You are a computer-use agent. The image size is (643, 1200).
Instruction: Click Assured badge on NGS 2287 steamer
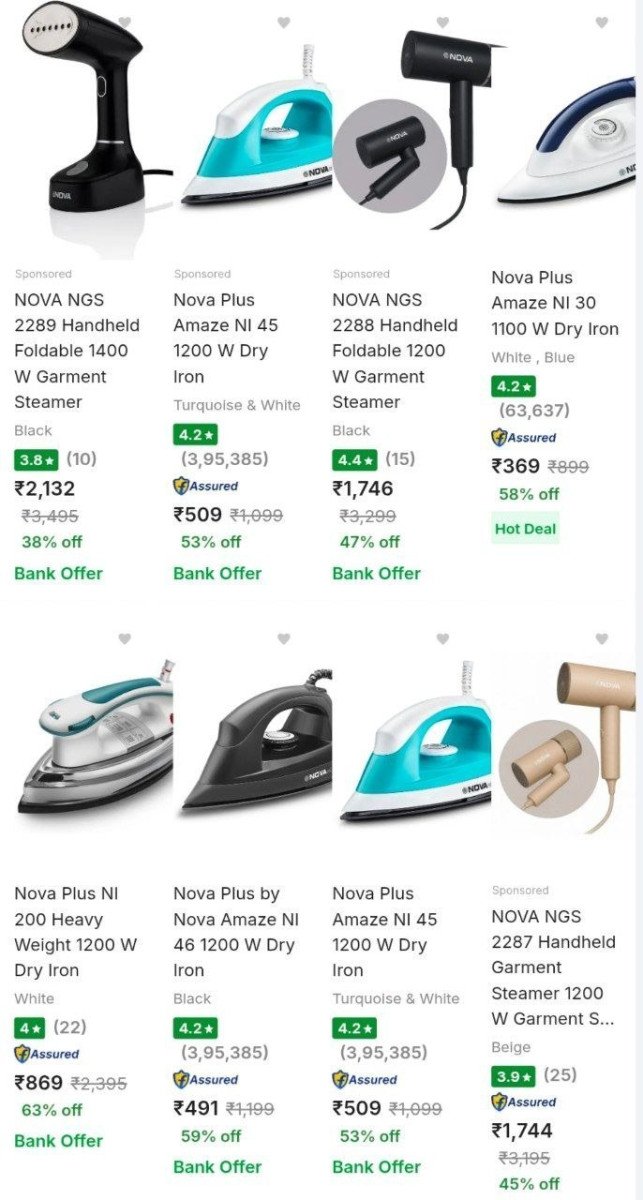[x=523, y=1102]
